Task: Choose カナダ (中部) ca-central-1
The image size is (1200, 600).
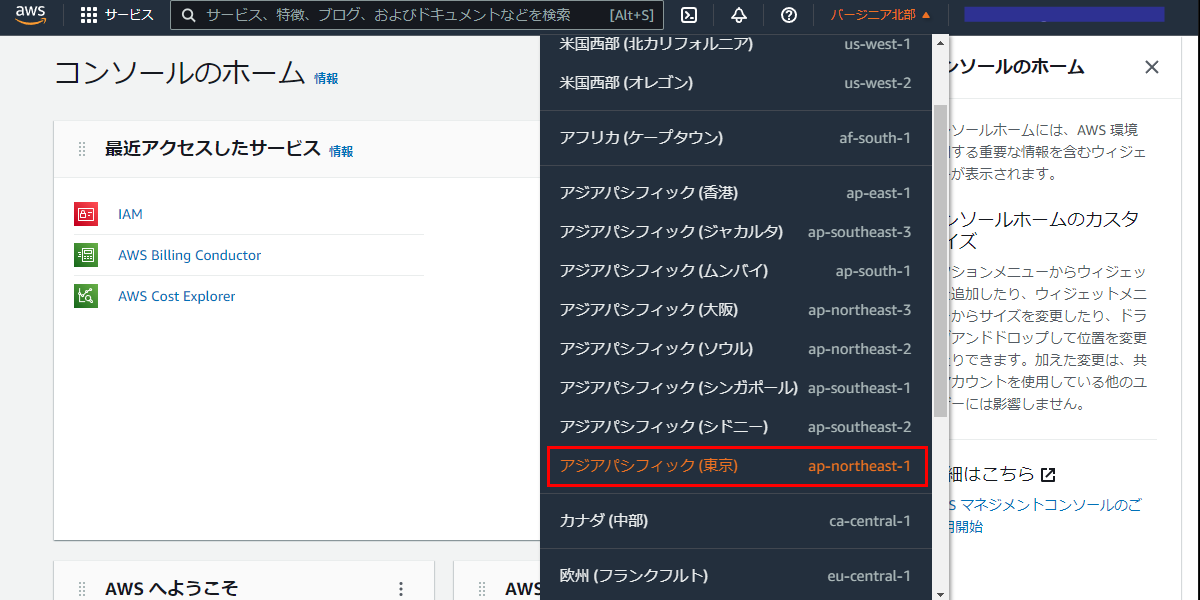Action: (x=735, y=520)
